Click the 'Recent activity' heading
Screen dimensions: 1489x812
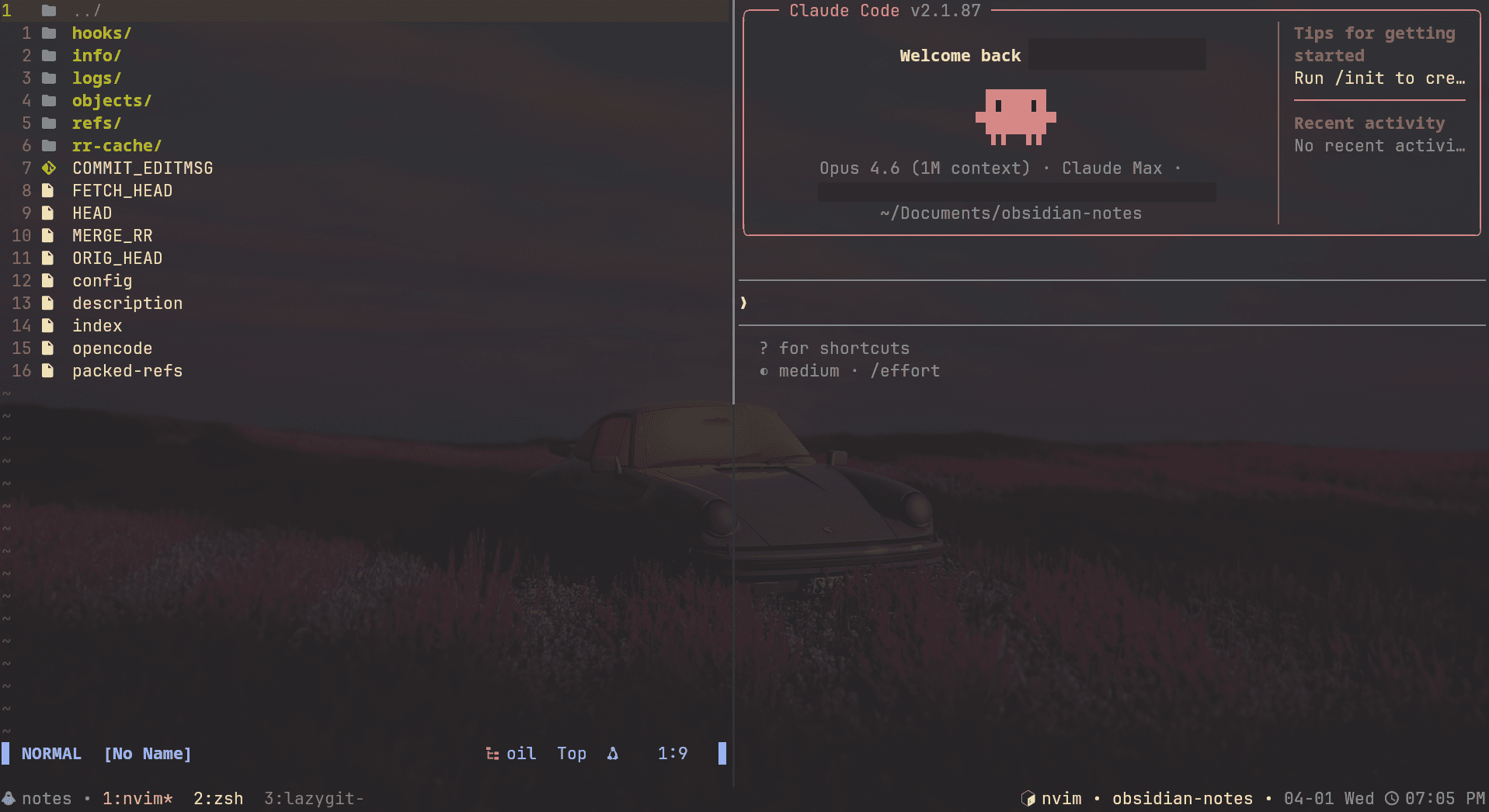click(x=1369, y=123)
